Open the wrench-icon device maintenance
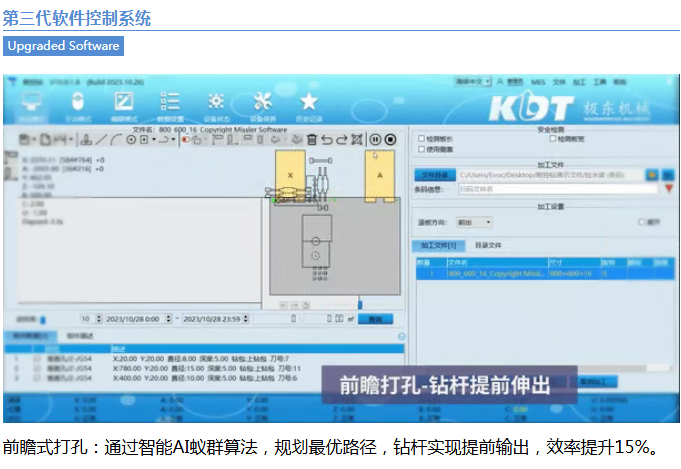 coord(263,106)
